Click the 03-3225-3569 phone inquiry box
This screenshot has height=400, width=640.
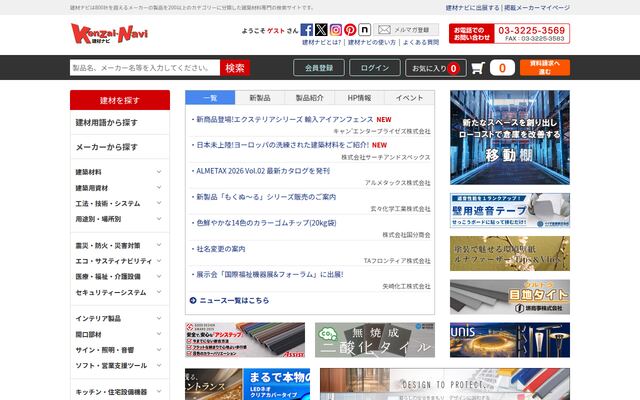tap(509, 33)
